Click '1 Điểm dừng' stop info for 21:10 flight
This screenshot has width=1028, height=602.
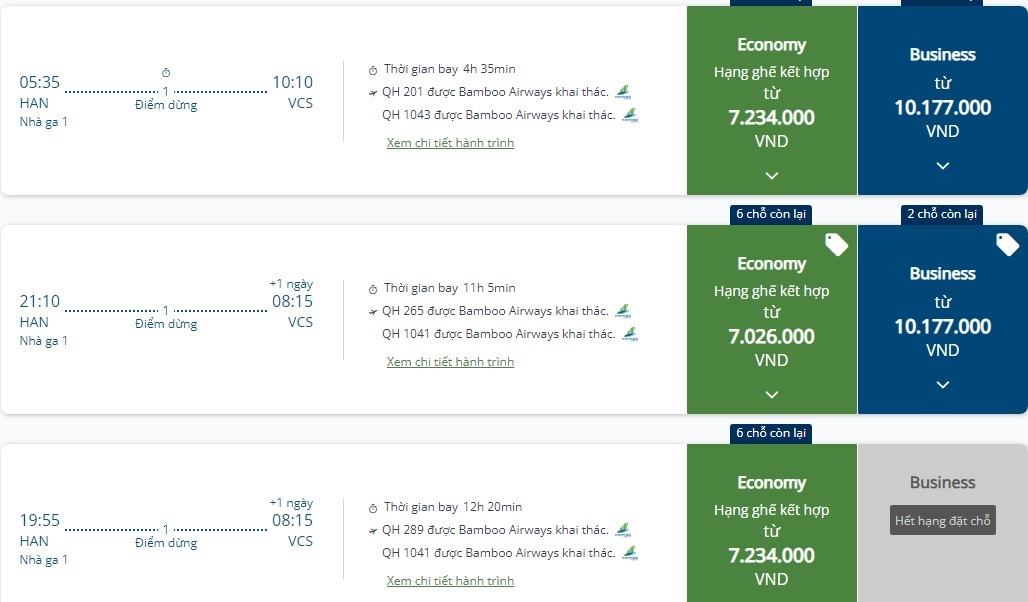[166, 317]
